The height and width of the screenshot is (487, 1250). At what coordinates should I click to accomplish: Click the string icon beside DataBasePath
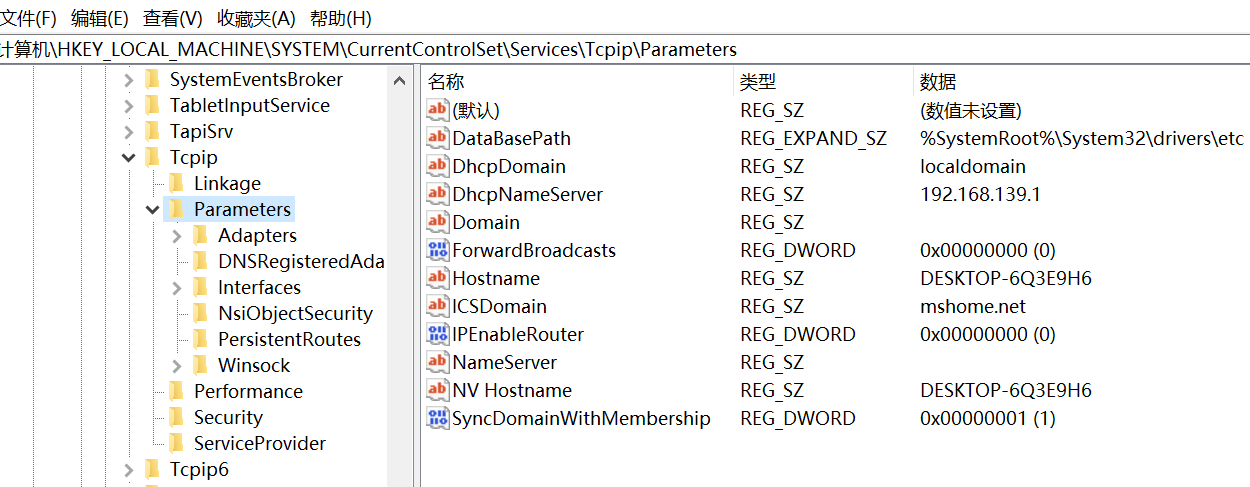(x=438, y=138)
